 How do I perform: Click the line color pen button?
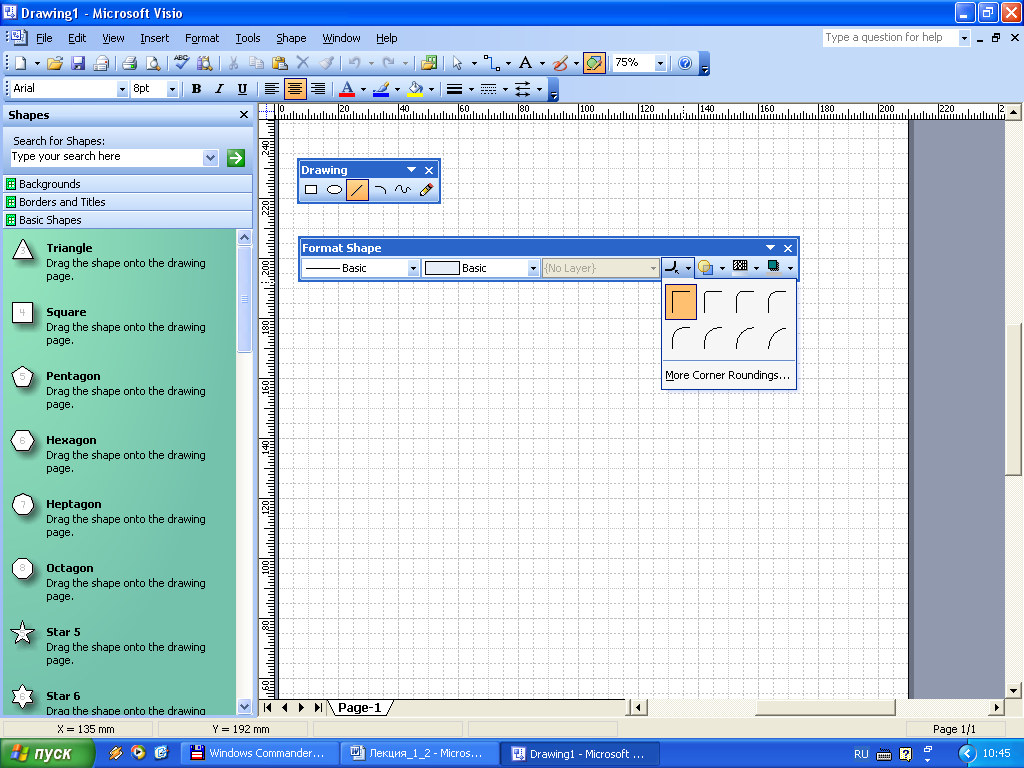(381, 89)
